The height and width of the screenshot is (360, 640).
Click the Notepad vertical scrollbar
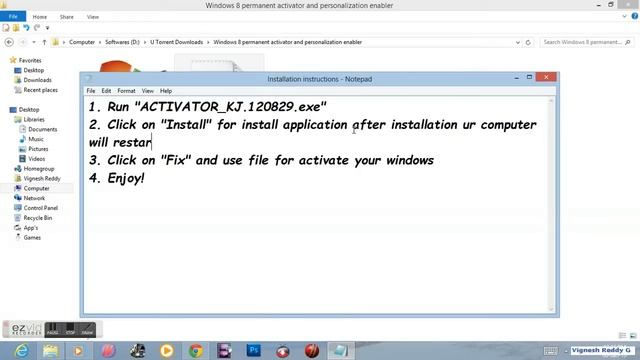551,205
